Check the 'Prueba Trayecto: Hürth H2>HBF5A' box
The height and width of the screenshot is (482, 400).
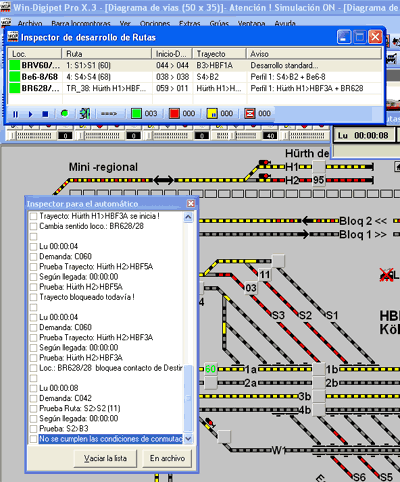(x=33, y=267)
